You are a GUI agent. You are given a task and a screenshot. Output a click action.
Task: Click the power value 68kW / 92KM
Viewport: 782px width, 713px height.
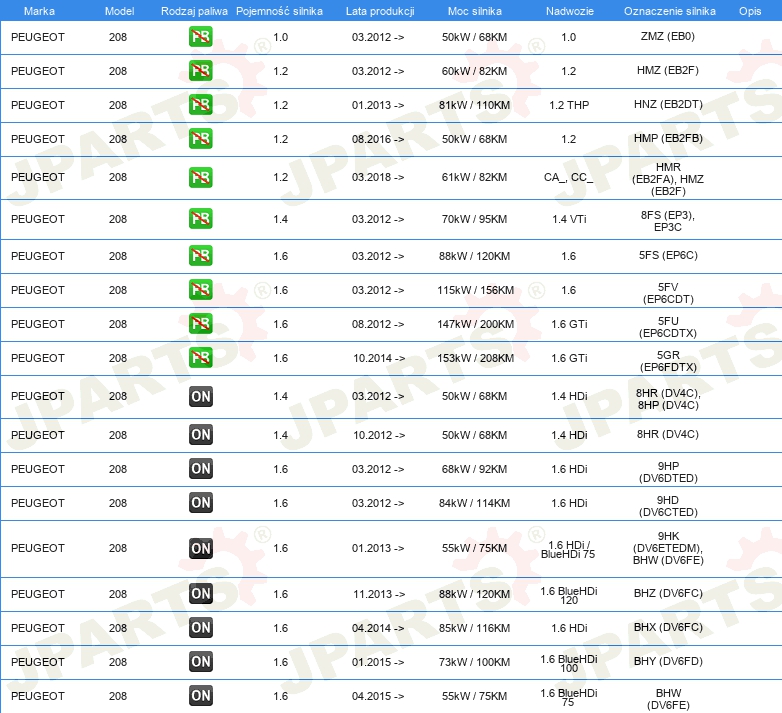click(474, 469)
